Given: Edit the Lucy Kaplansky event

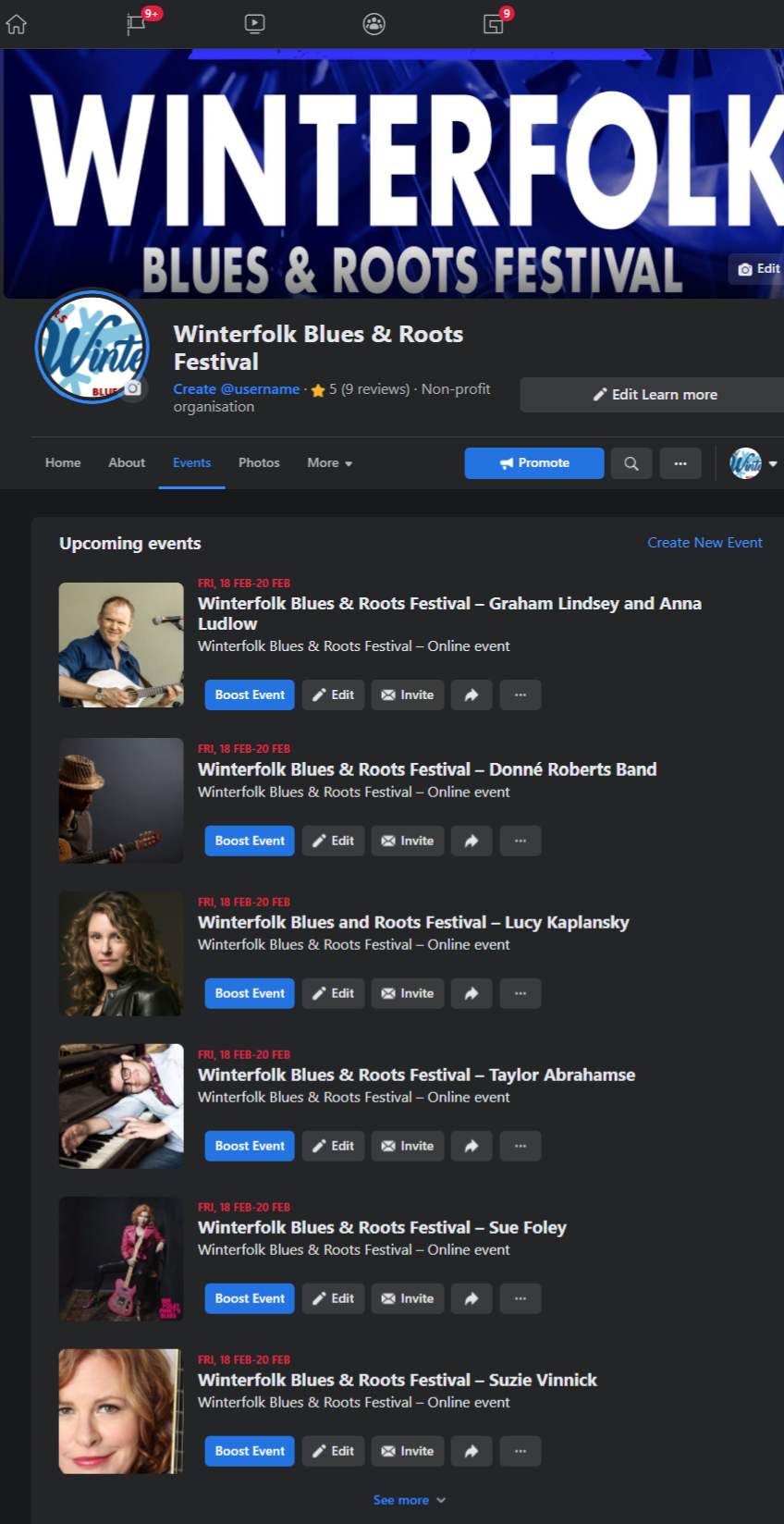Looking at the screenshot, I should point(334,994).
